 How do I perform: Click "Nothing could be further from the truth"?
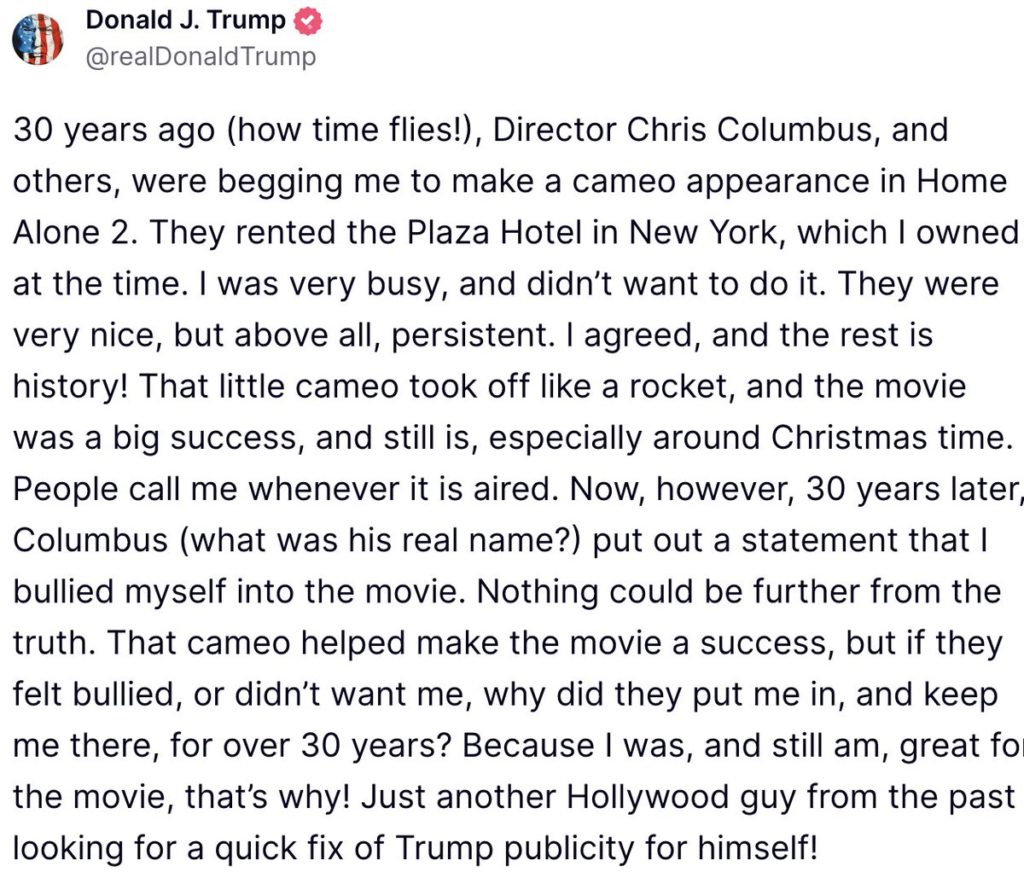(735, 590)
